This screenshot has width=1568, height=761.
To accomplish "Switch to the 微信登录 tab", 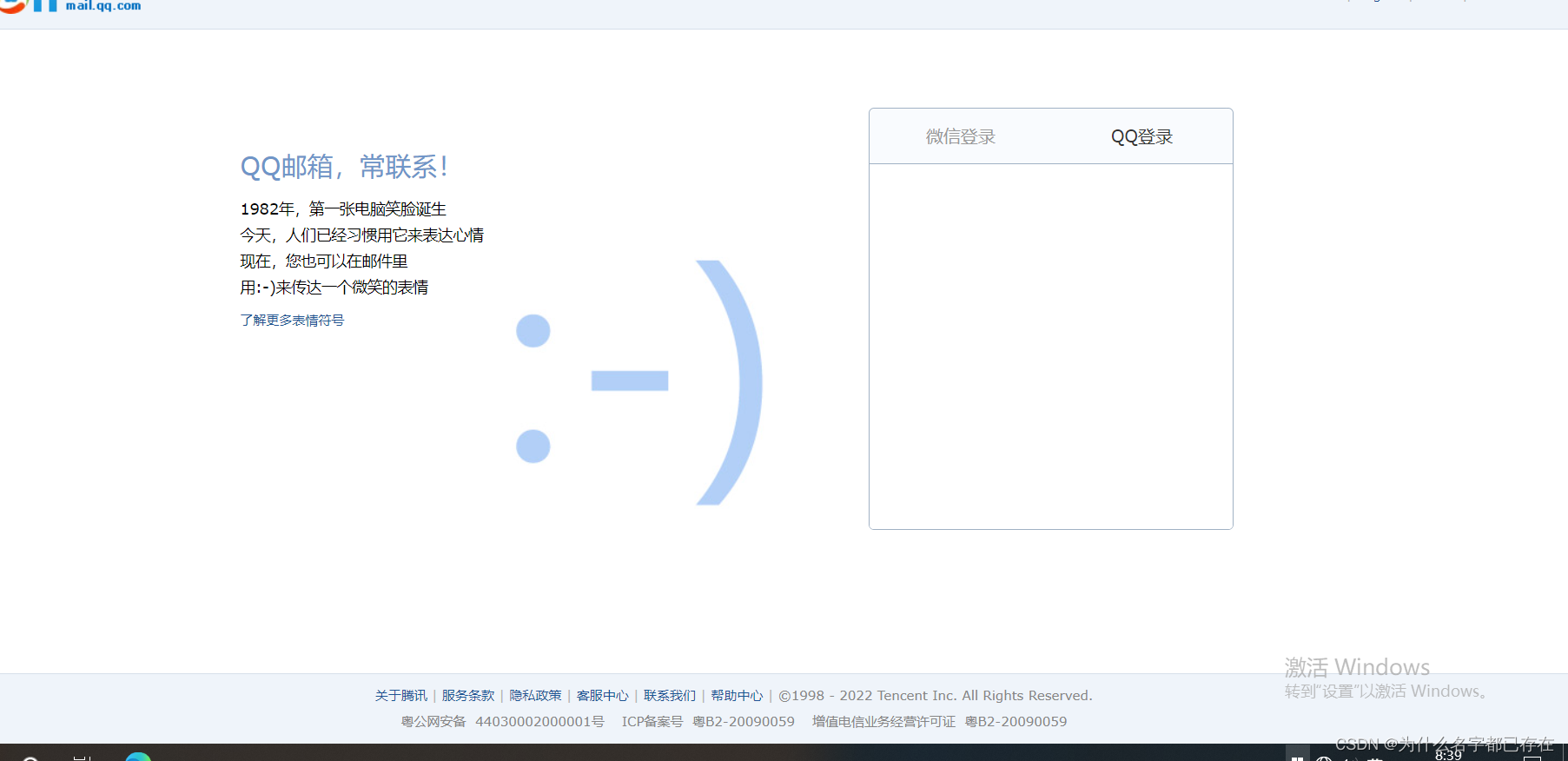I will tap(960, 136).
